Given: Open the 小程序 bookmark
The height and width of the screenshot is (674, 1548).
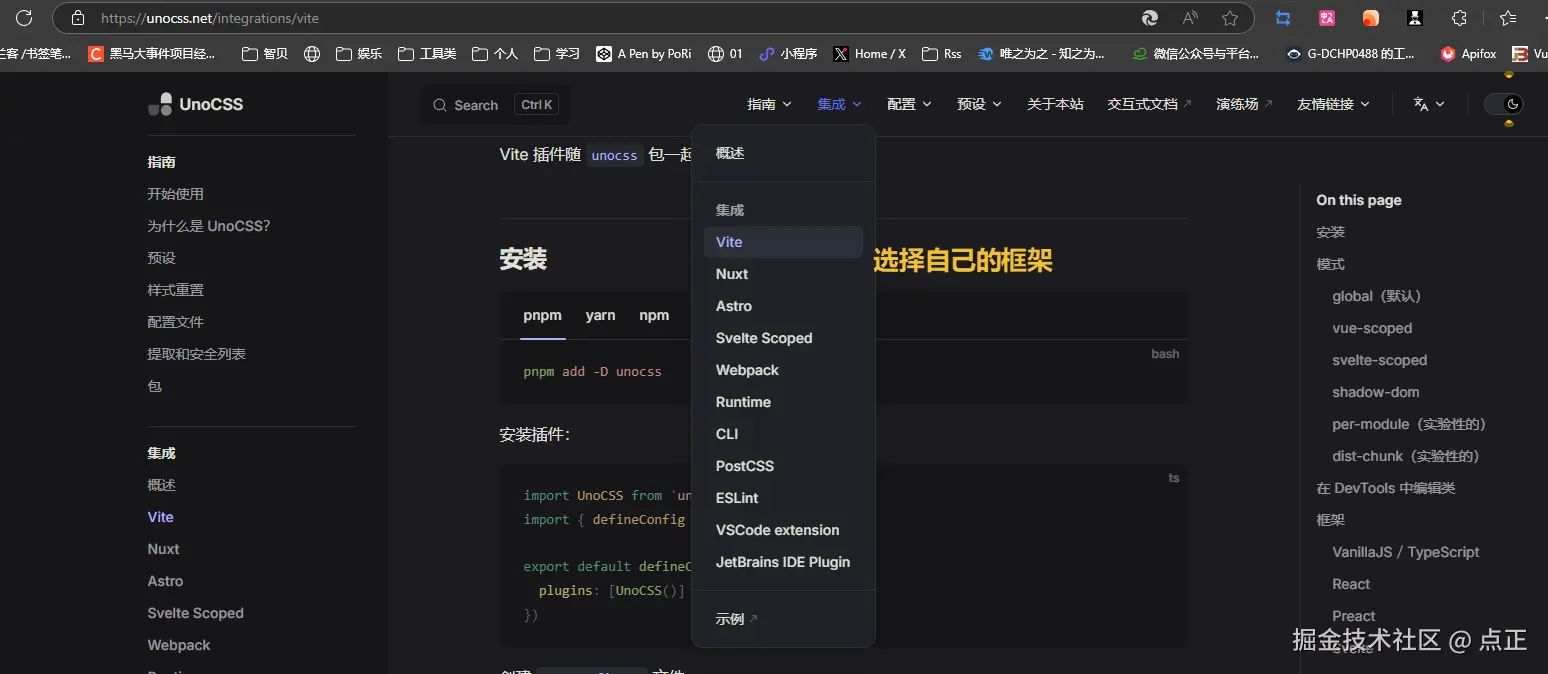Looking at the screenshot, I should (788, 54).
